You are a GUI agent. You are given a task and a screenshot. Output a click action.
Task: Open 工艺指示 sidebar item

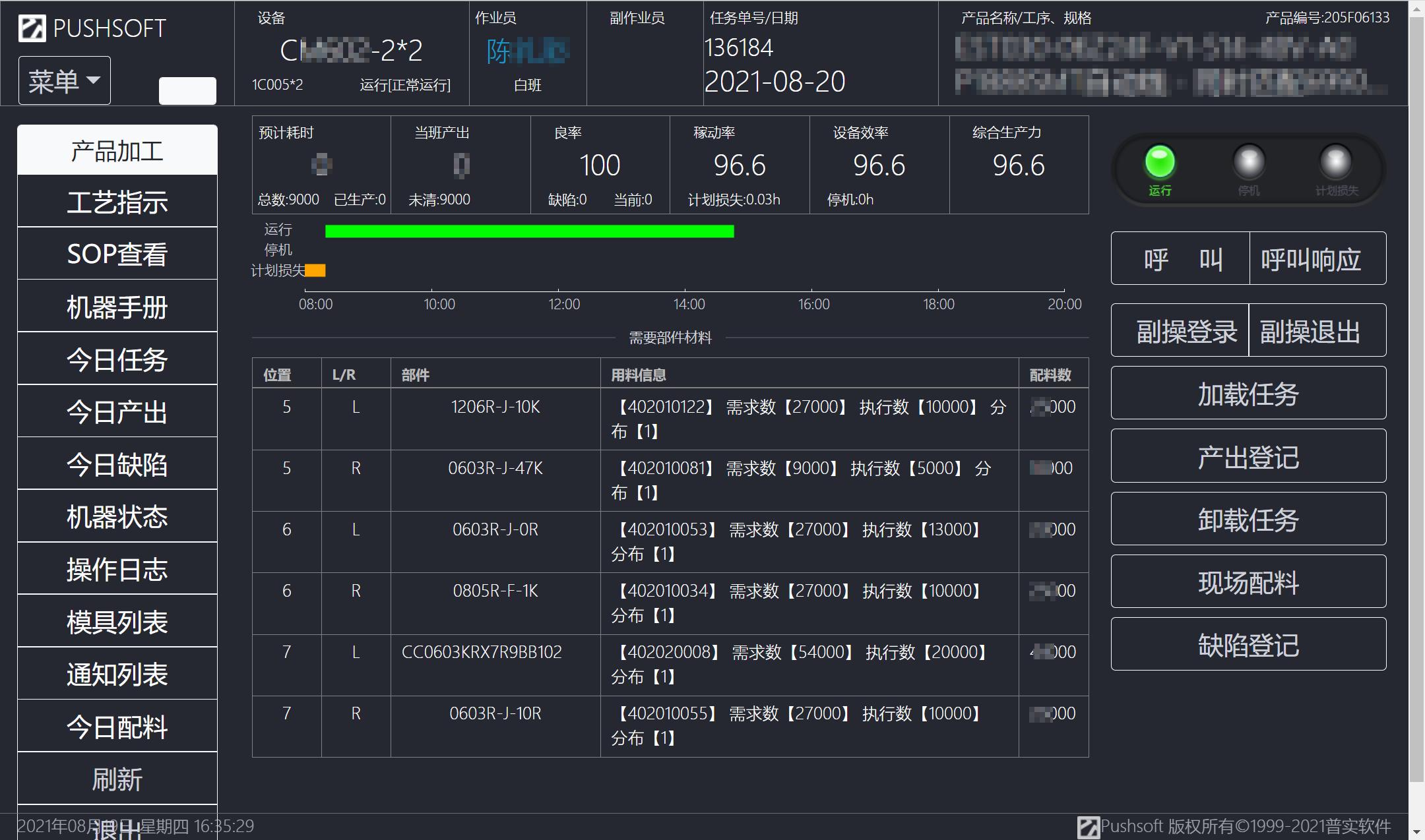coord(117,202)
